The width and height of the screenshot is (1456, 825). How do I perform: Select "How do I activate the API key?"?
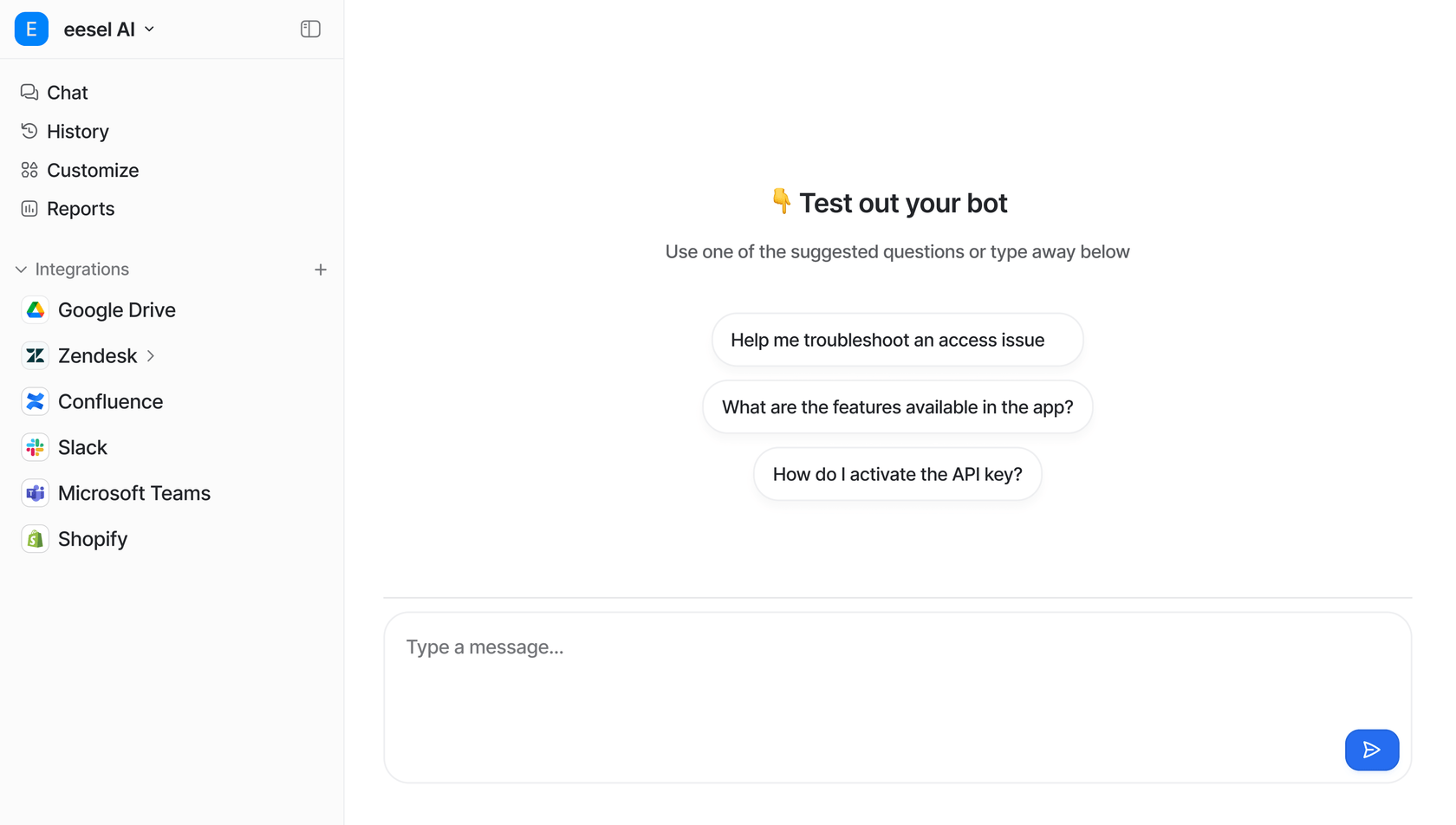pos(897,475)
